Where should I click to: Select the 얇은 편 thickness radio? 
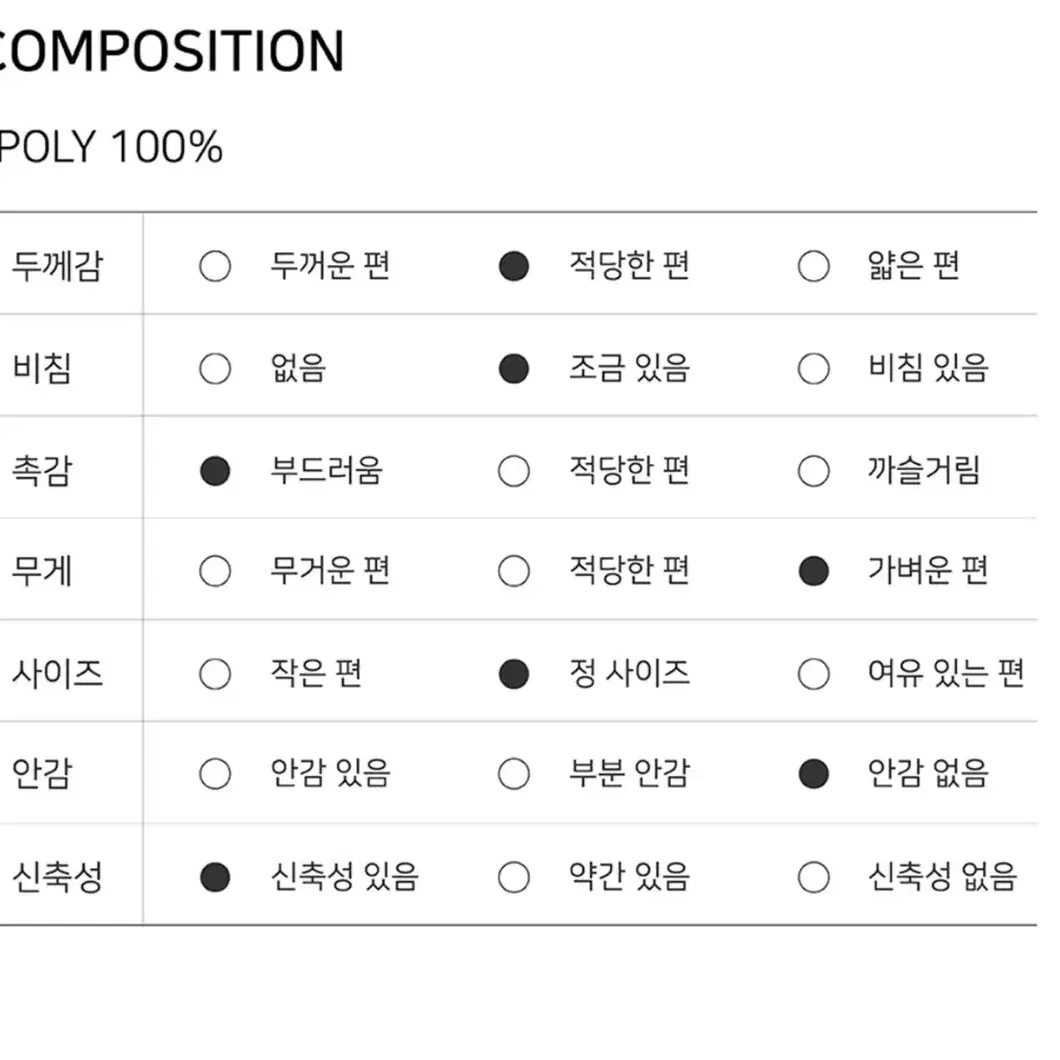(x=813, y=266)
